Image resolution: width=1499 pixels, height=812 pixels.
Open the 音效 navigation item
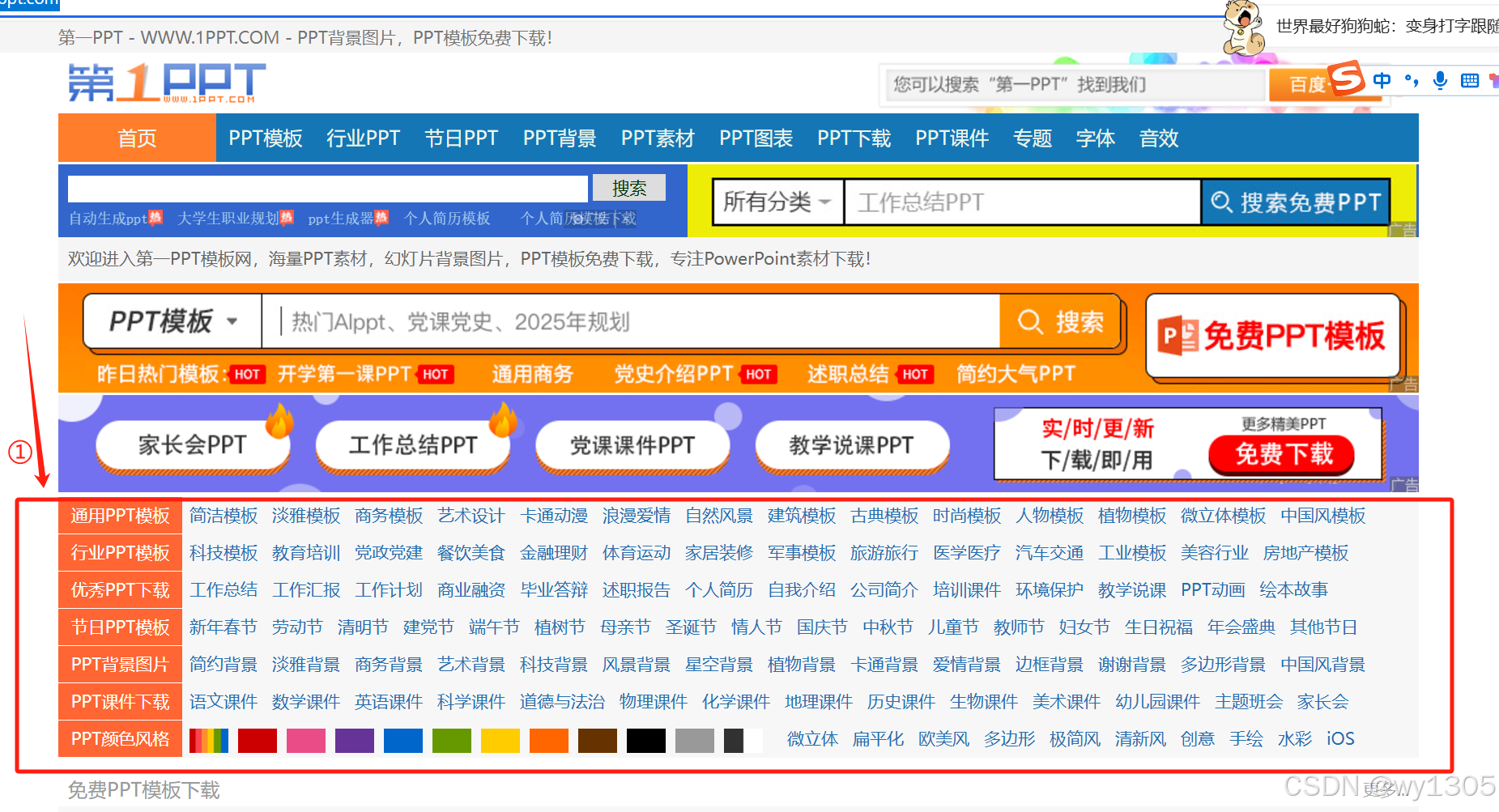[x=1159, y=138]
